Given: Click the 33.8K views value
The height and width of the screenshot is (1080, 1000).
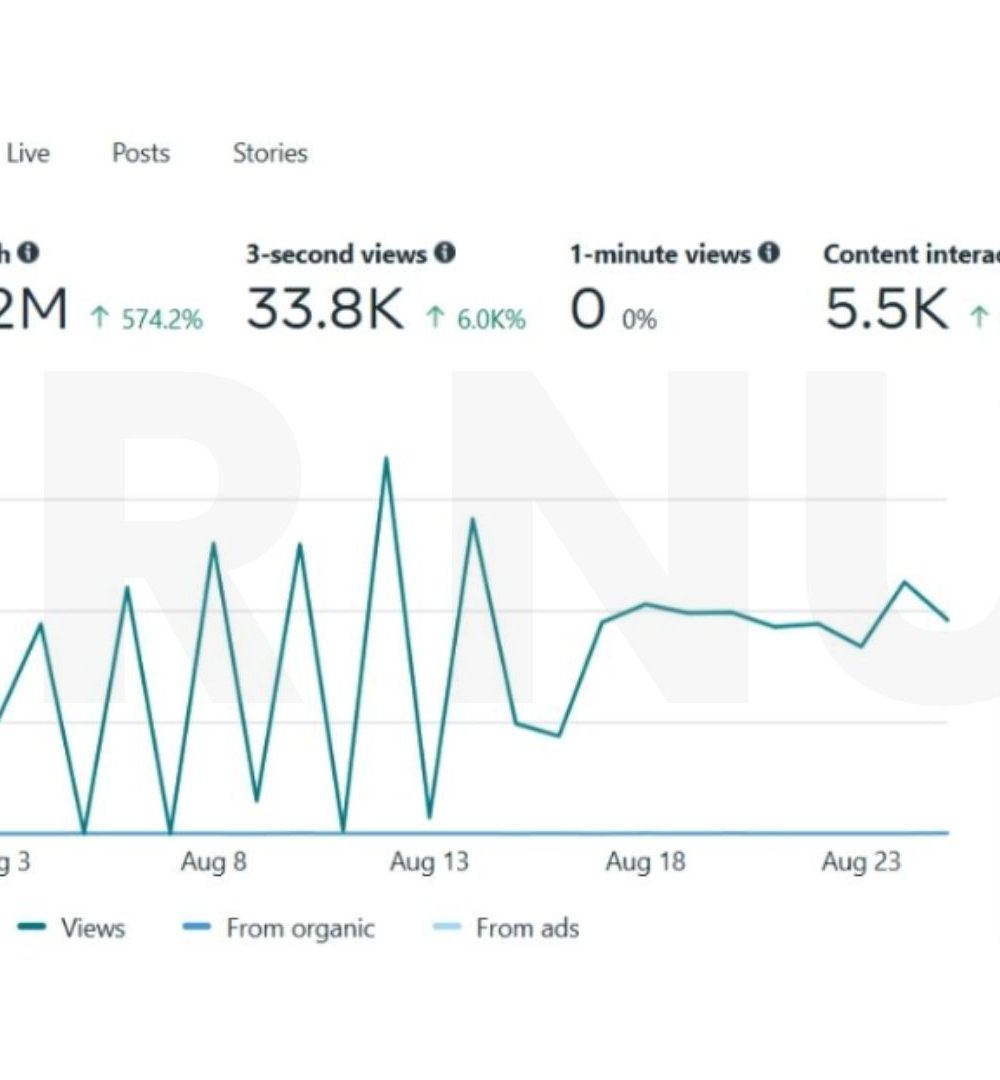Looking at the screenshot, I should [x=324, y=309].
